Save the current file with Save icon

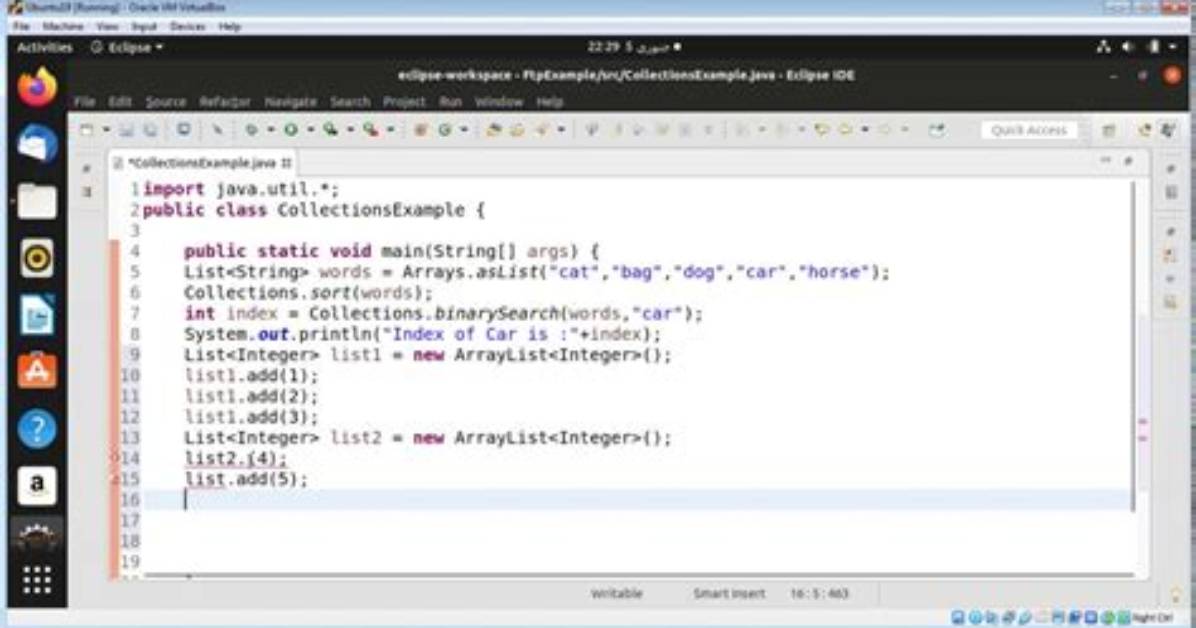point(126,130)
